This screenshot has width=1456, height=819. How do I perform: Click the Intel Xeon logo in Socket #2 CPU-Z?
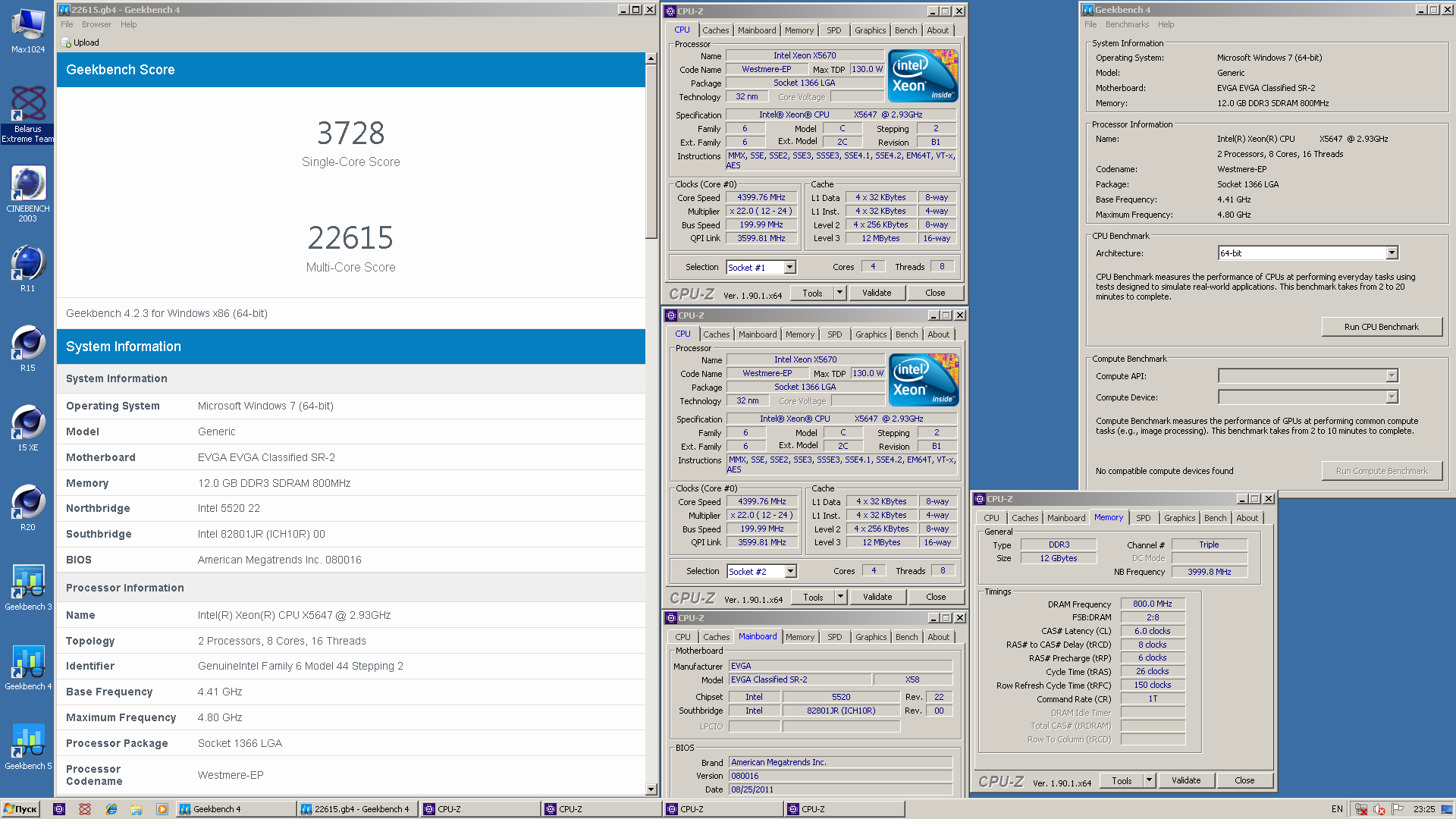pyautogui.click(x=924, y=380)
